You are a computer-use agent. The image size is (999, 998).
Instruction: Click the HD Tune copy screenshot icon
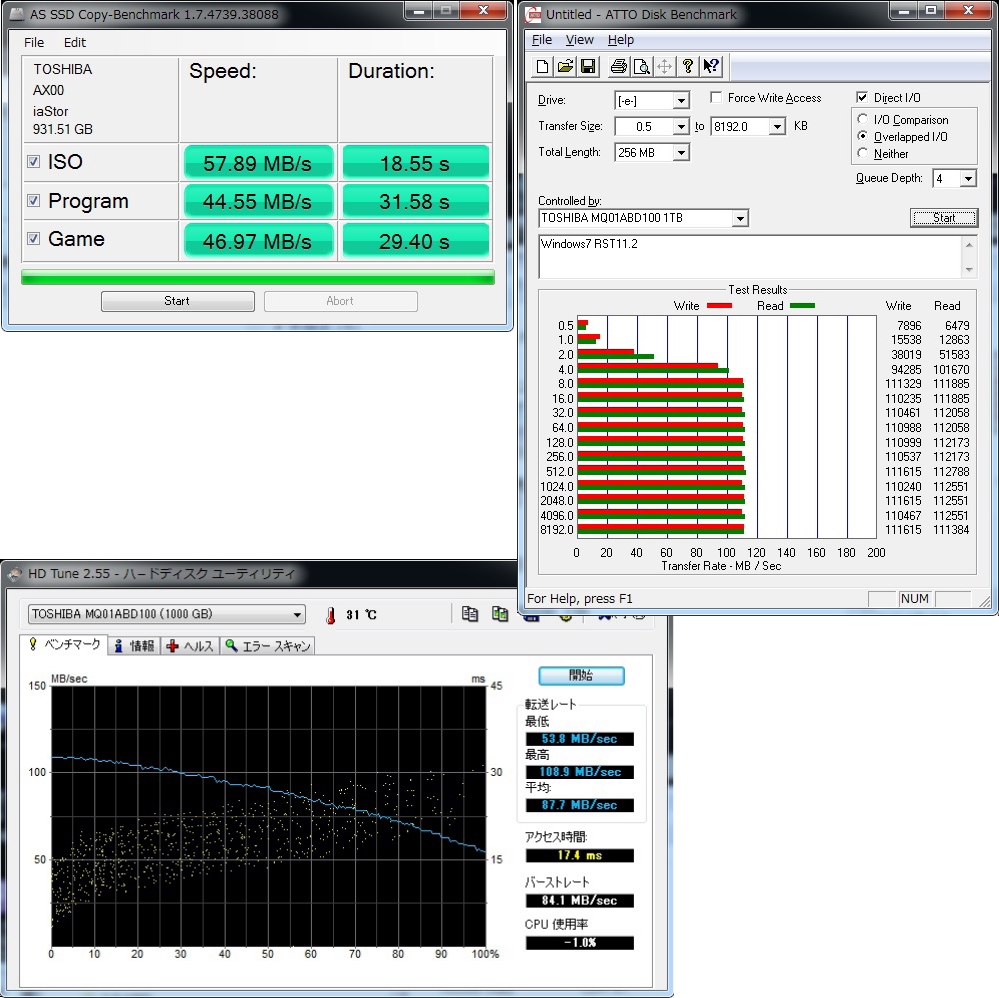[500, 614]
